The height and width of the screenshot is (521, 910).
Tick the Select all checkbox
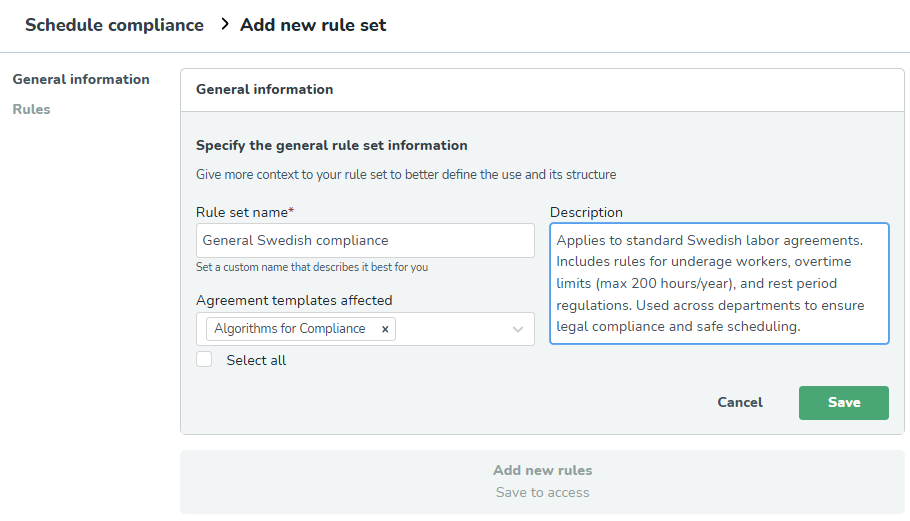tap(204, 360)
